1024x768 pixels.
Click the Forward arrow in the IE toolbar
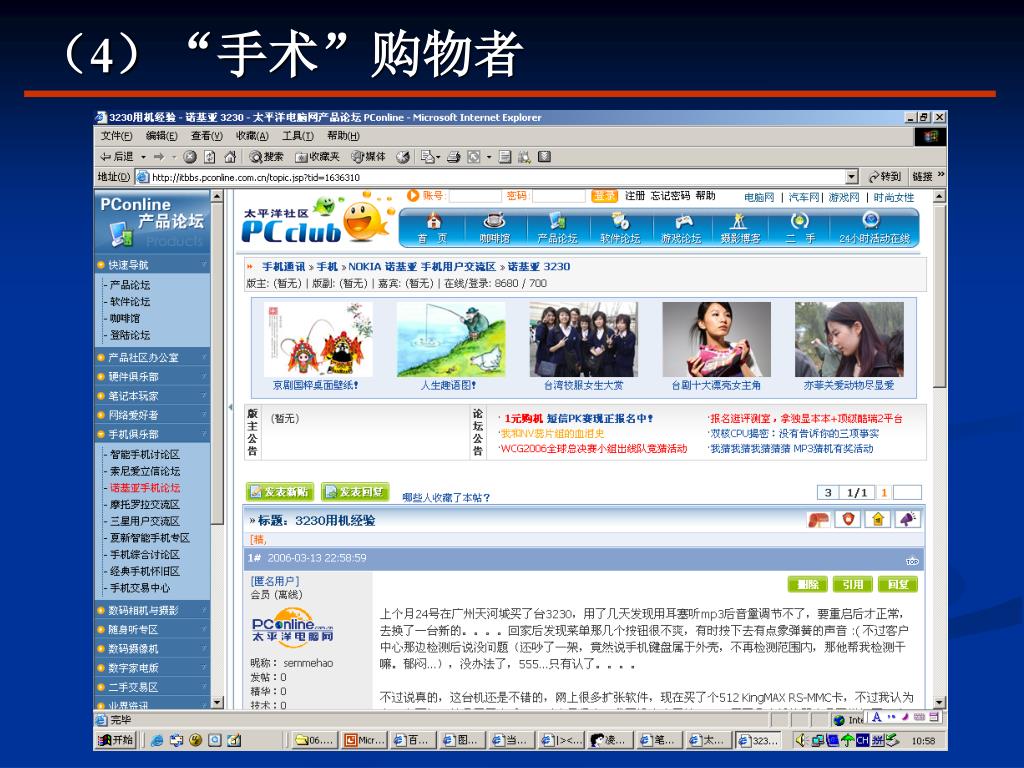tap(159, 157)
